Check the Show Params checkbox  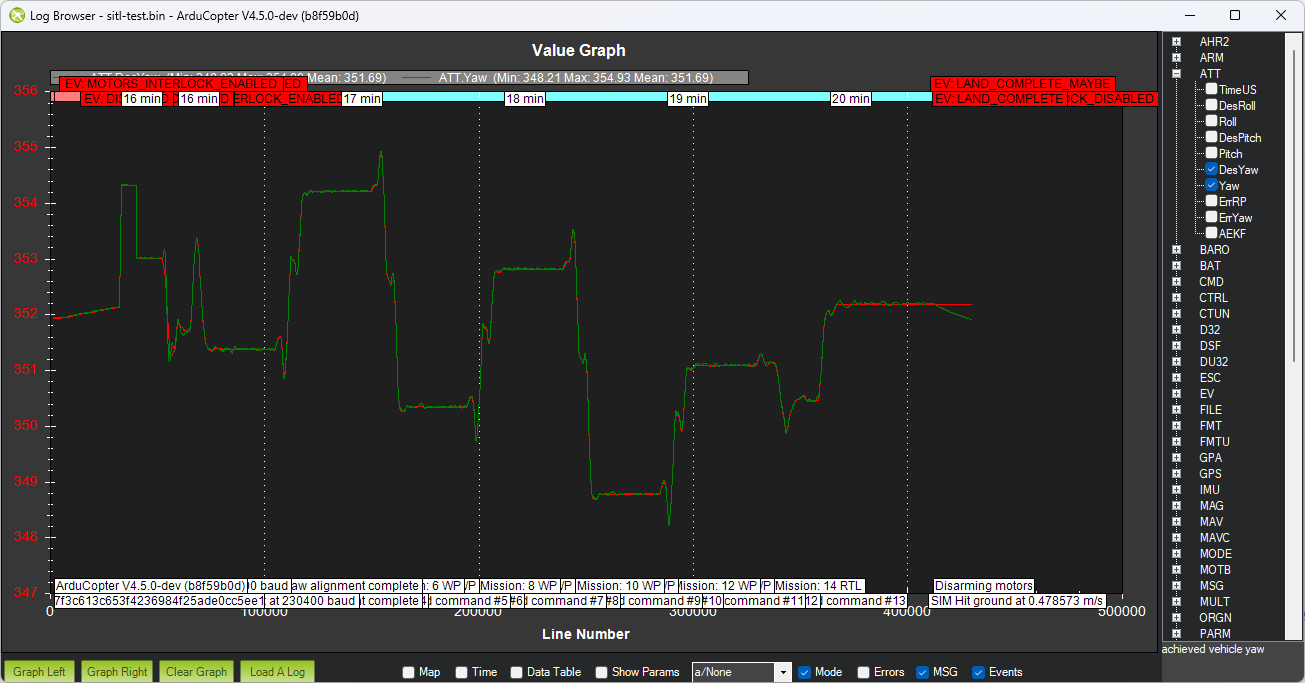pos(600,672)
